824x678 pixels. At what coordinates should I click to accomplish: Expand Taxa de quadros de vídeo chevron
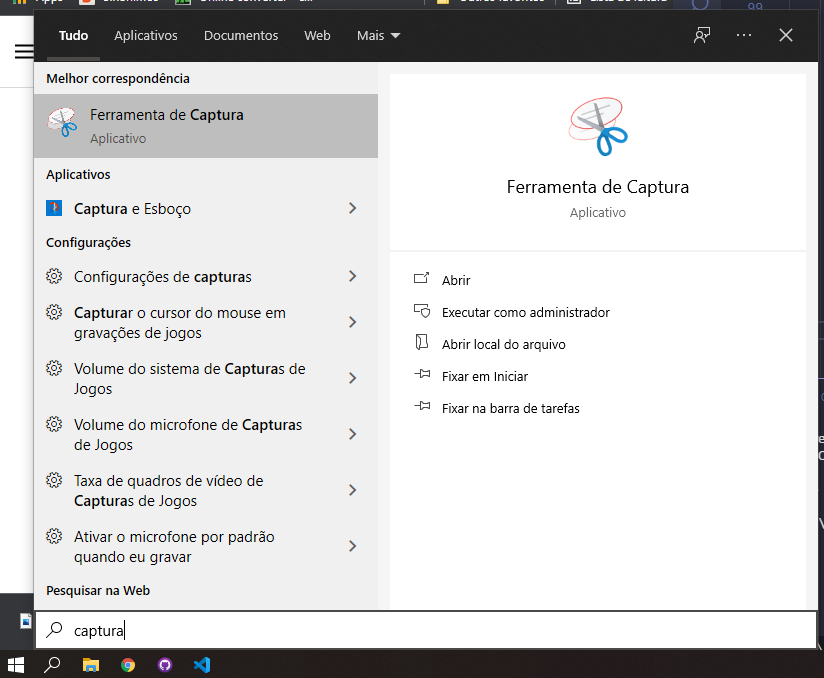(x=353, y=490)
